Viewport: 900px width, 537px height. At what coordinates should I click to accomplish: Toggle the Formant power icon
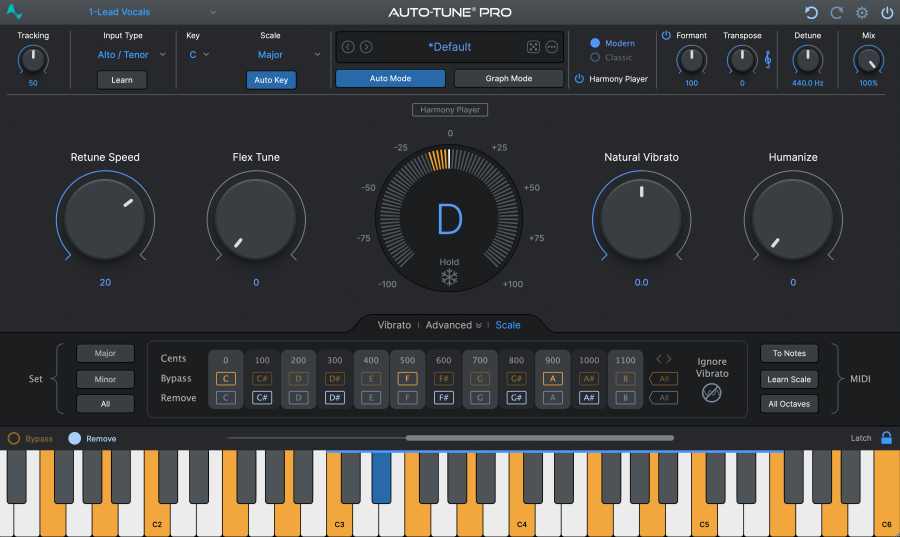666,35
